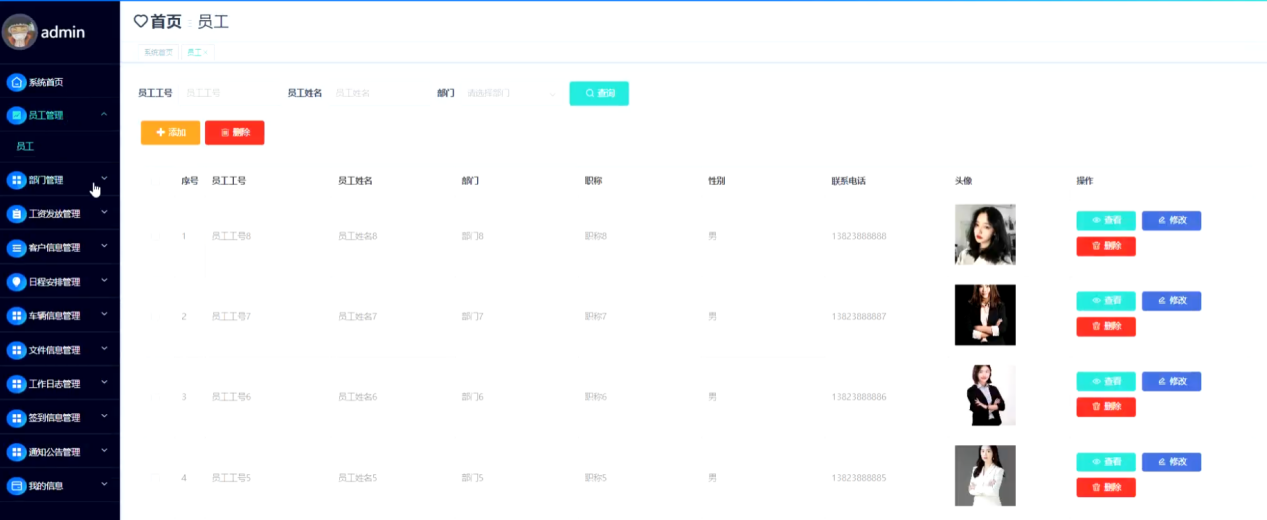Open avatar photo of 员工姓名6

(x=985, y=396)
